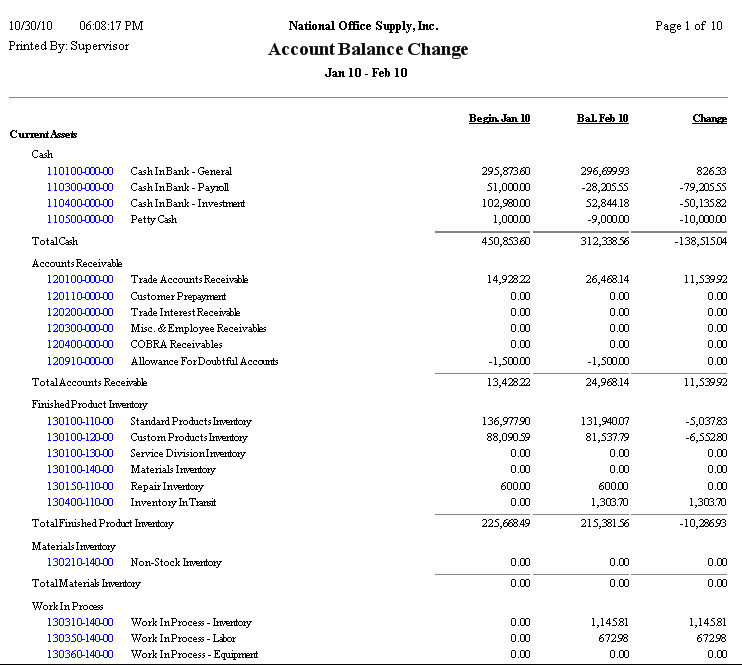
Task: Open the 110400-000-00 Investment account link
Action: 80,203
